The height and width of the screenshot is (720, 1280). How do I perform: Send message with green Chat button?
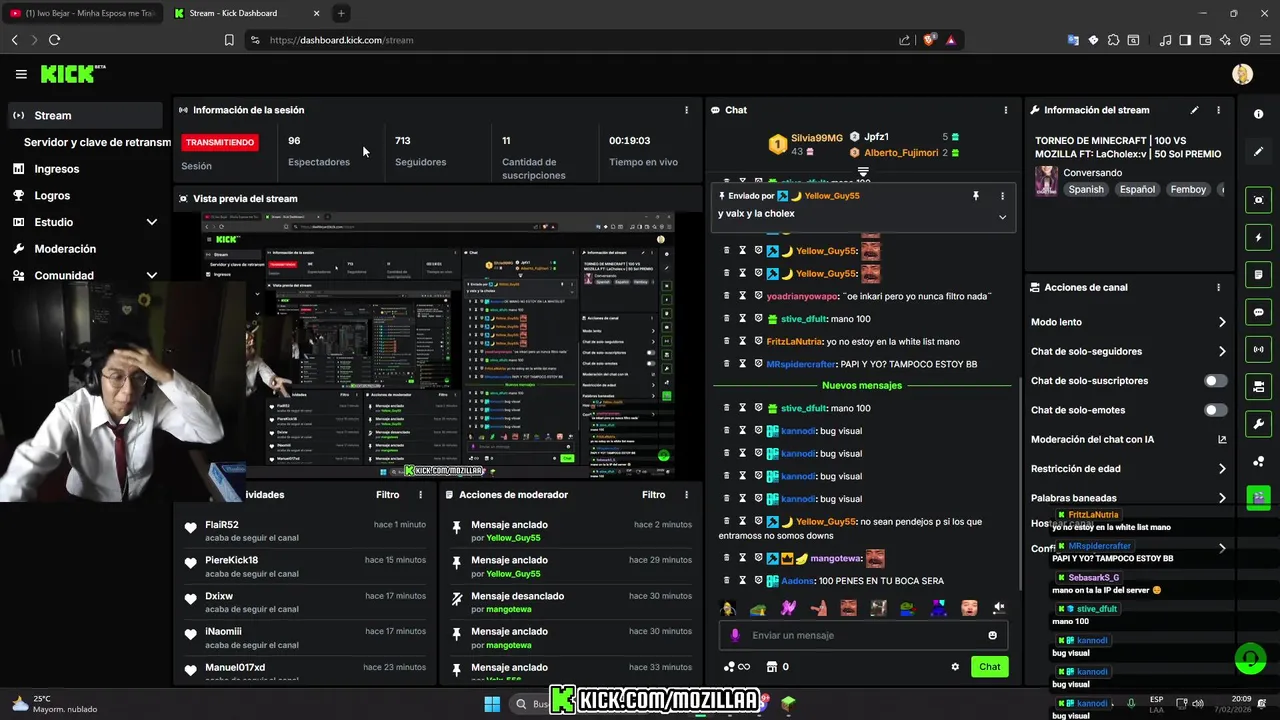point(989,667)
